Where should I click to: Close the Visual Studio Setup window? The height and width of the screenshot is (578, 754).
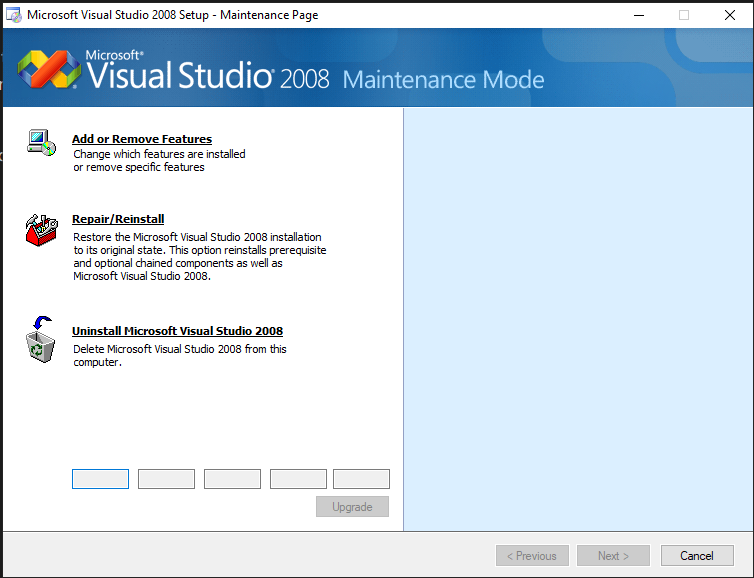(730, 15)
